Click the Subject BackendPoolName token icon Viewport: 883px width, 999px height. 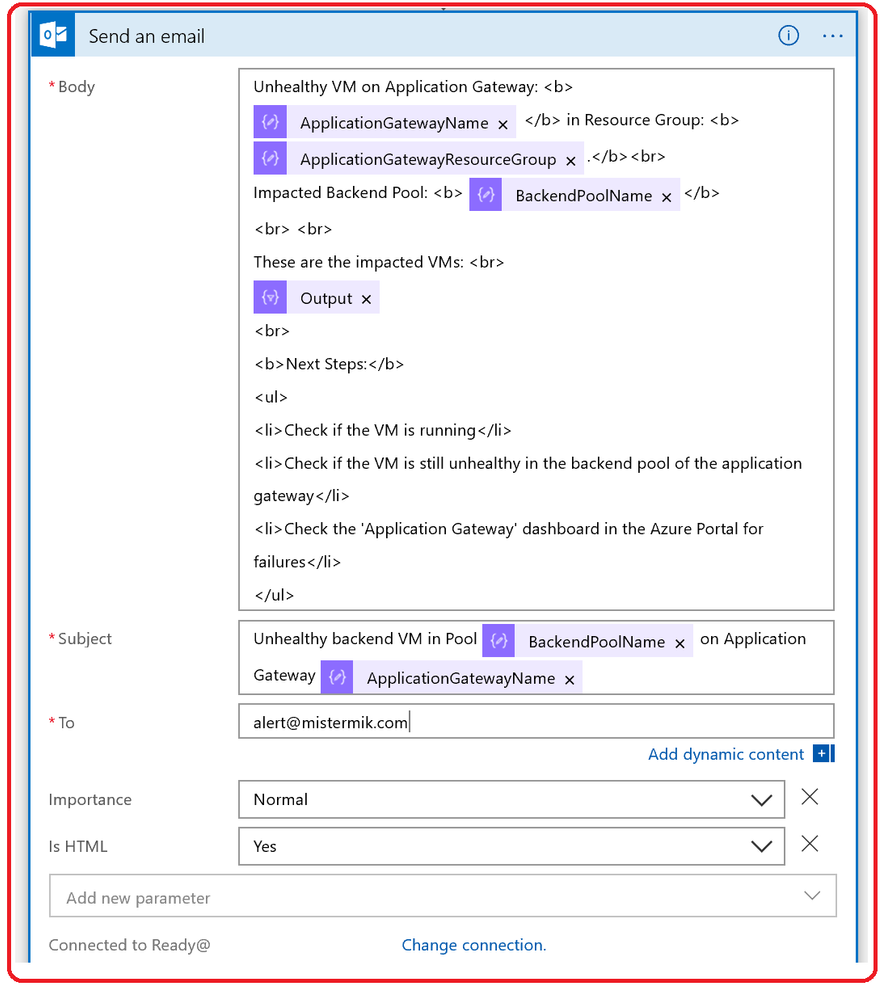tap(499, 640)
